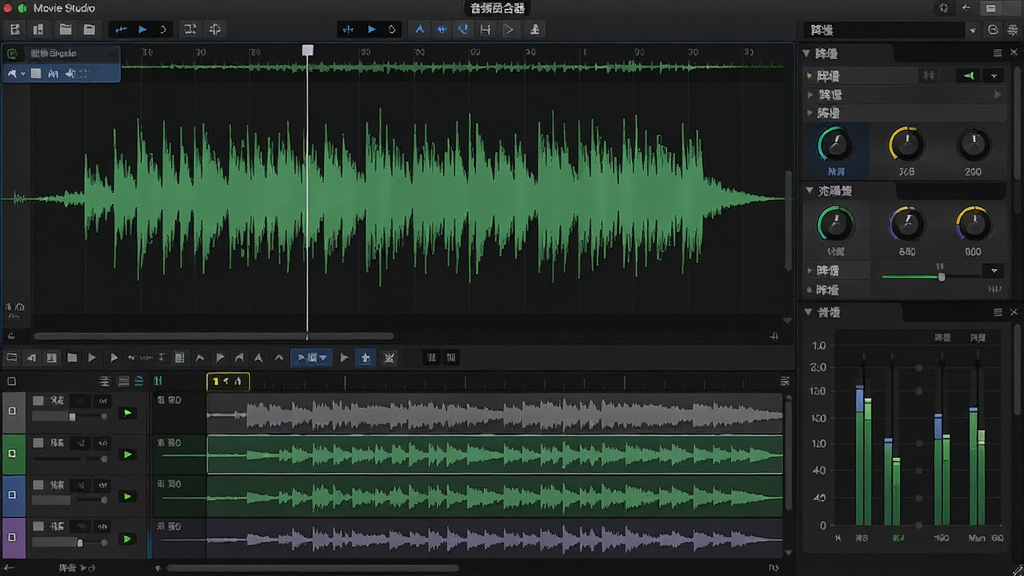
Task: Click the yellow-outlined marker box on the track ruler
Action: [x=228, y=381]
